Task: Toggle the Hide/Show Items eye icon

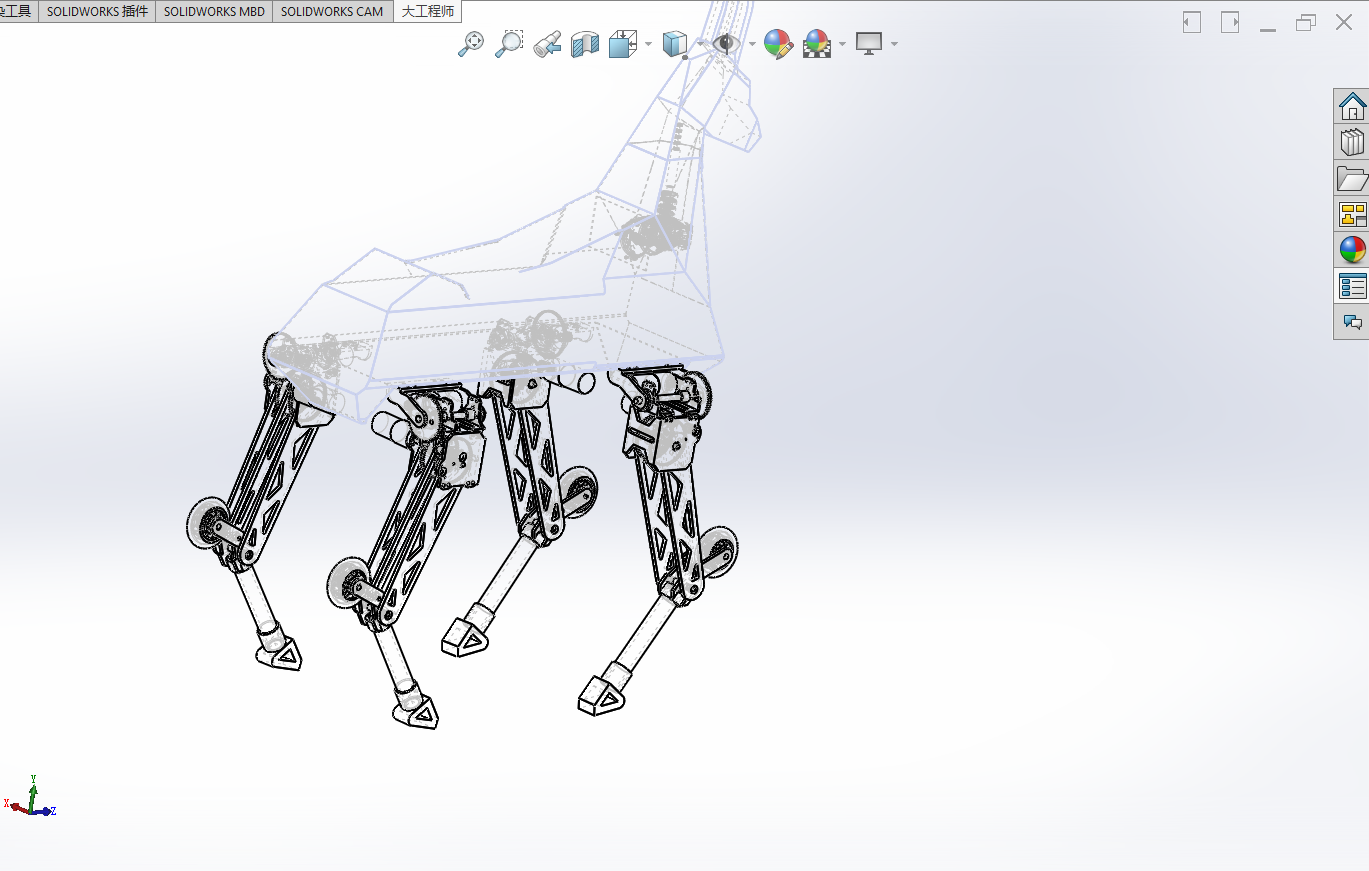Action: (725, 43)
